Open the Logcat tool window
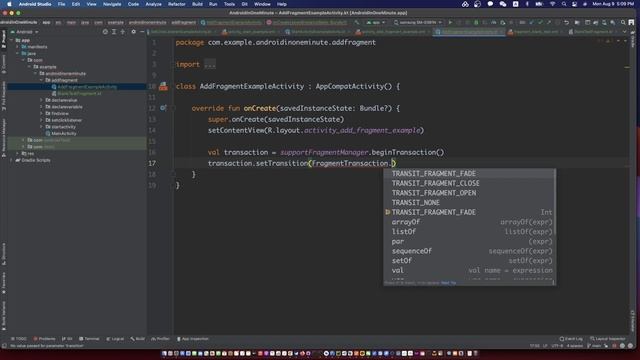The image size is (640, 360). (x=115, y=339)
